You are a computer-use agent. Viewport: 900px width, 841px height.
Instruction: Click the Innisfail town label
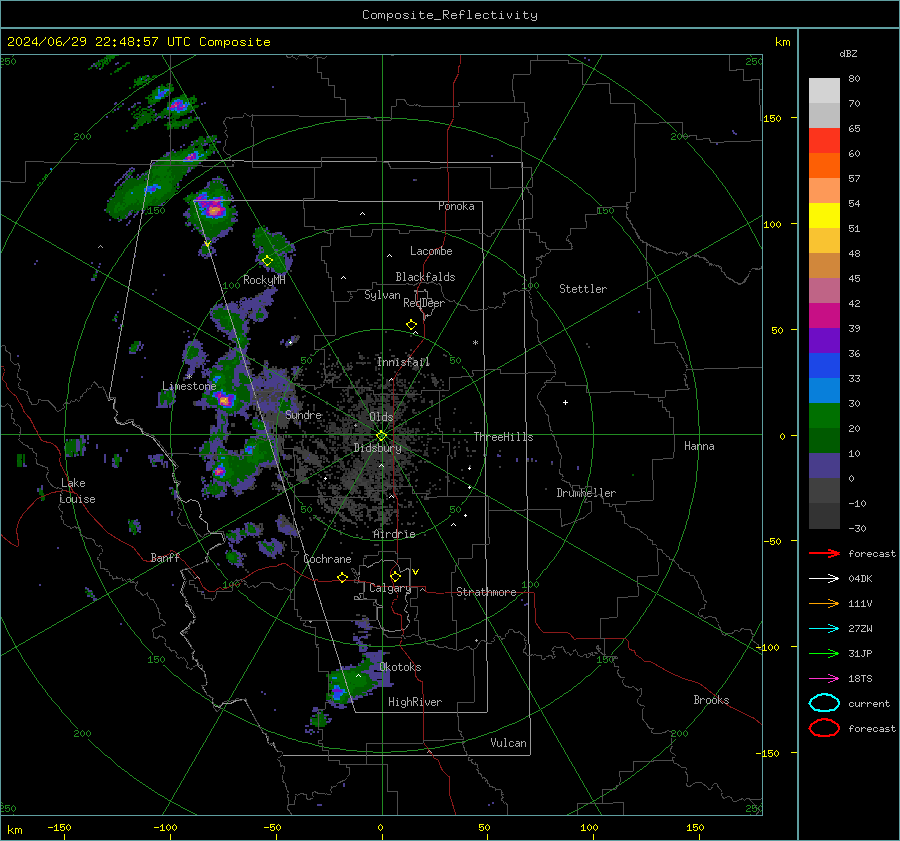click(x=403, y=362)
